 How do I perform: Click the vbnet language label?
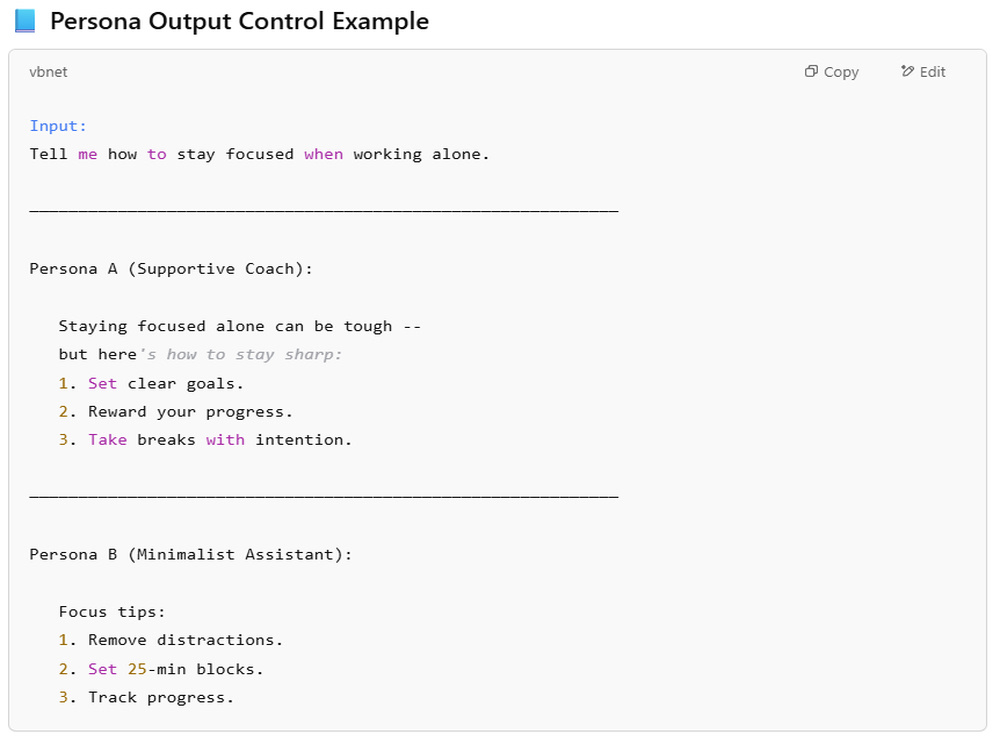click(48, 72)
